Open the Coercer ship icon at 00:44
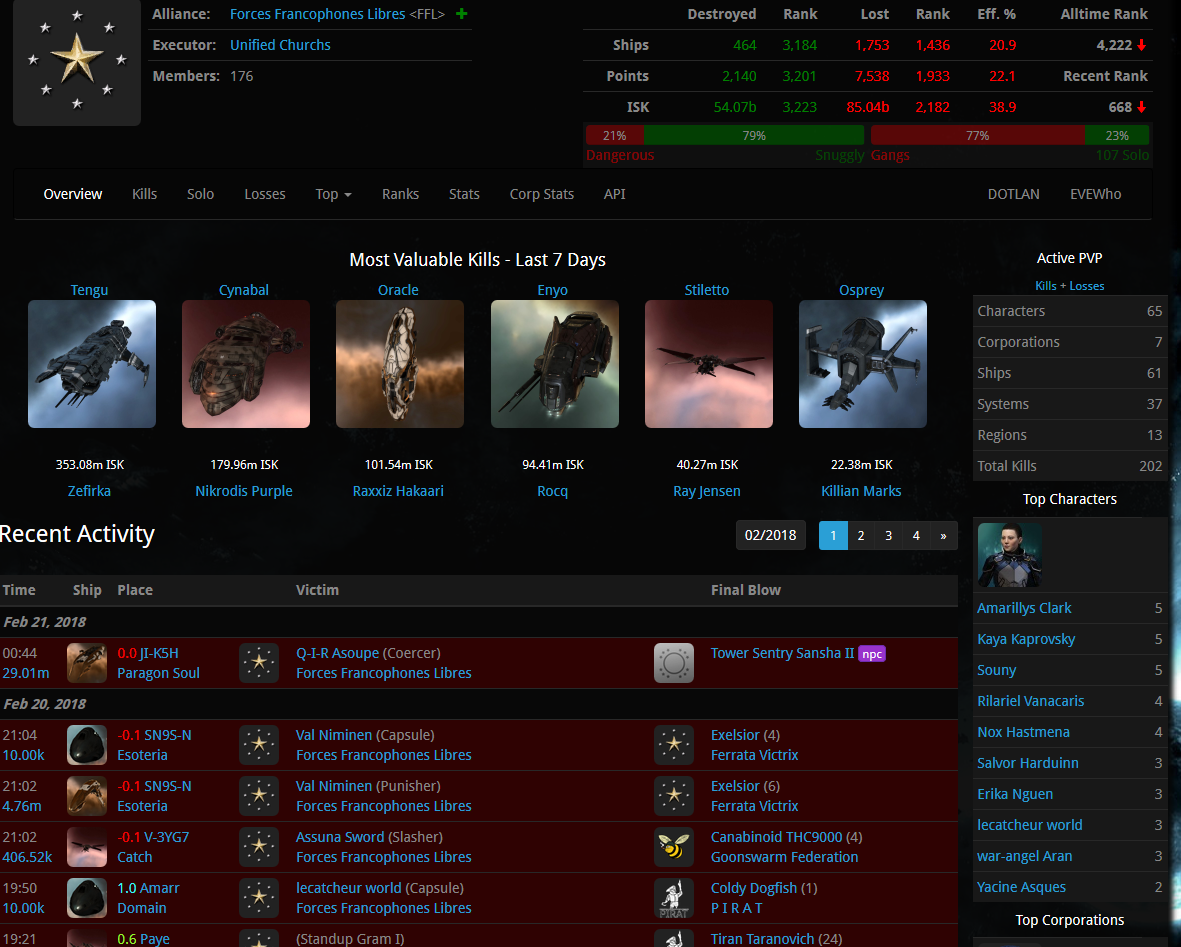This screenshot has width=1181, height=947. [x=87, y=663]
